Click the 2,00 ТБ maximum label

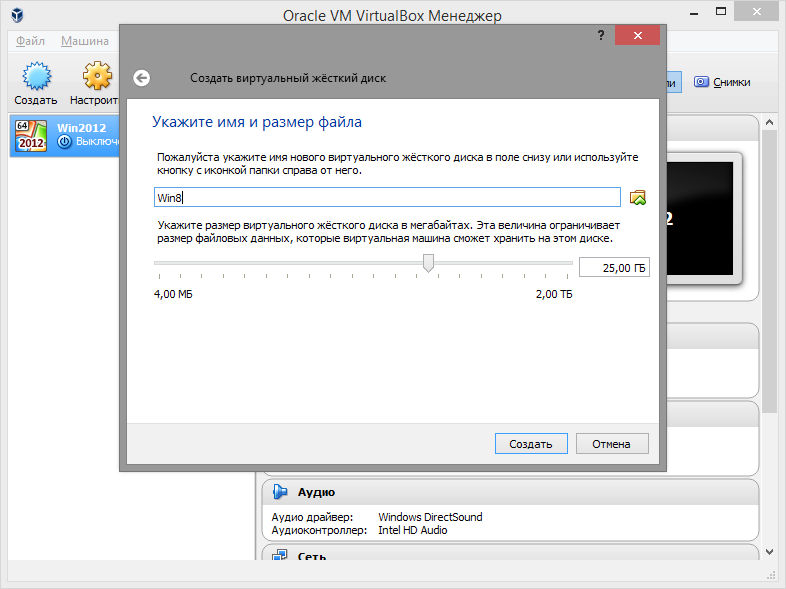point(554,294)
